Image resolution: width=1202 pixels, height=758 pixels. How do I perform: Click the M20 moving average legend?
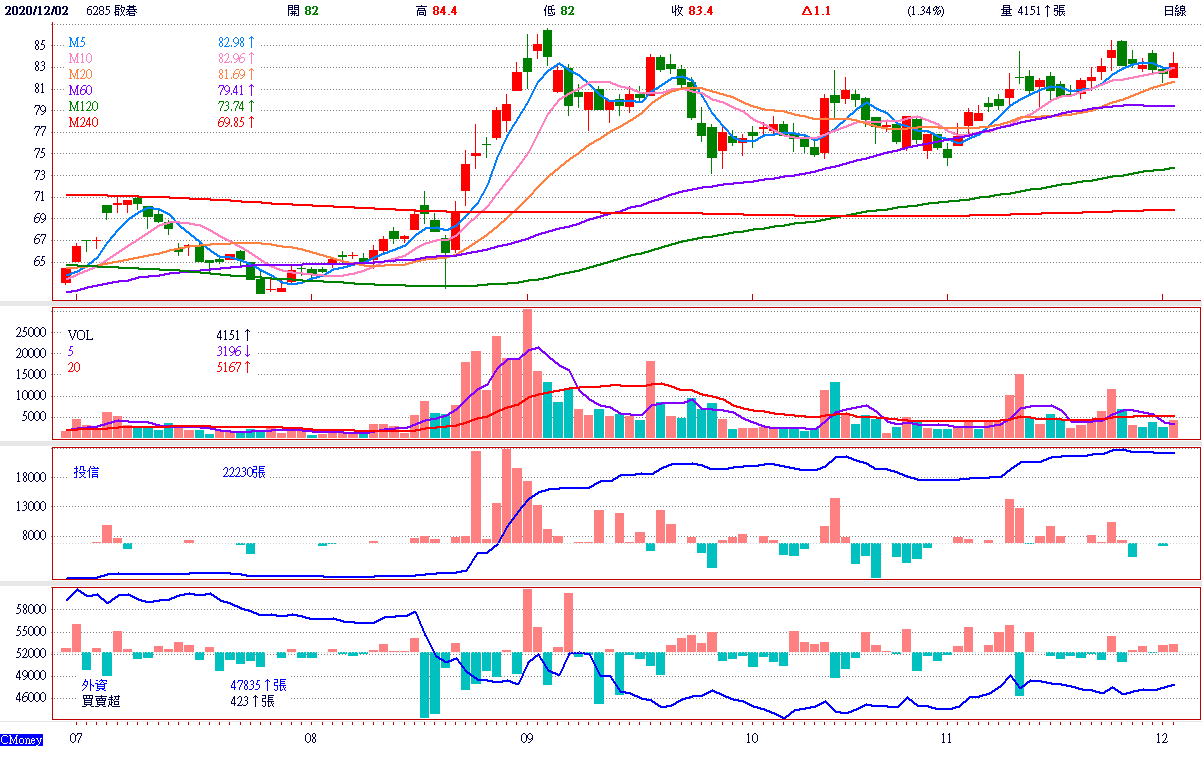point(80,75)
